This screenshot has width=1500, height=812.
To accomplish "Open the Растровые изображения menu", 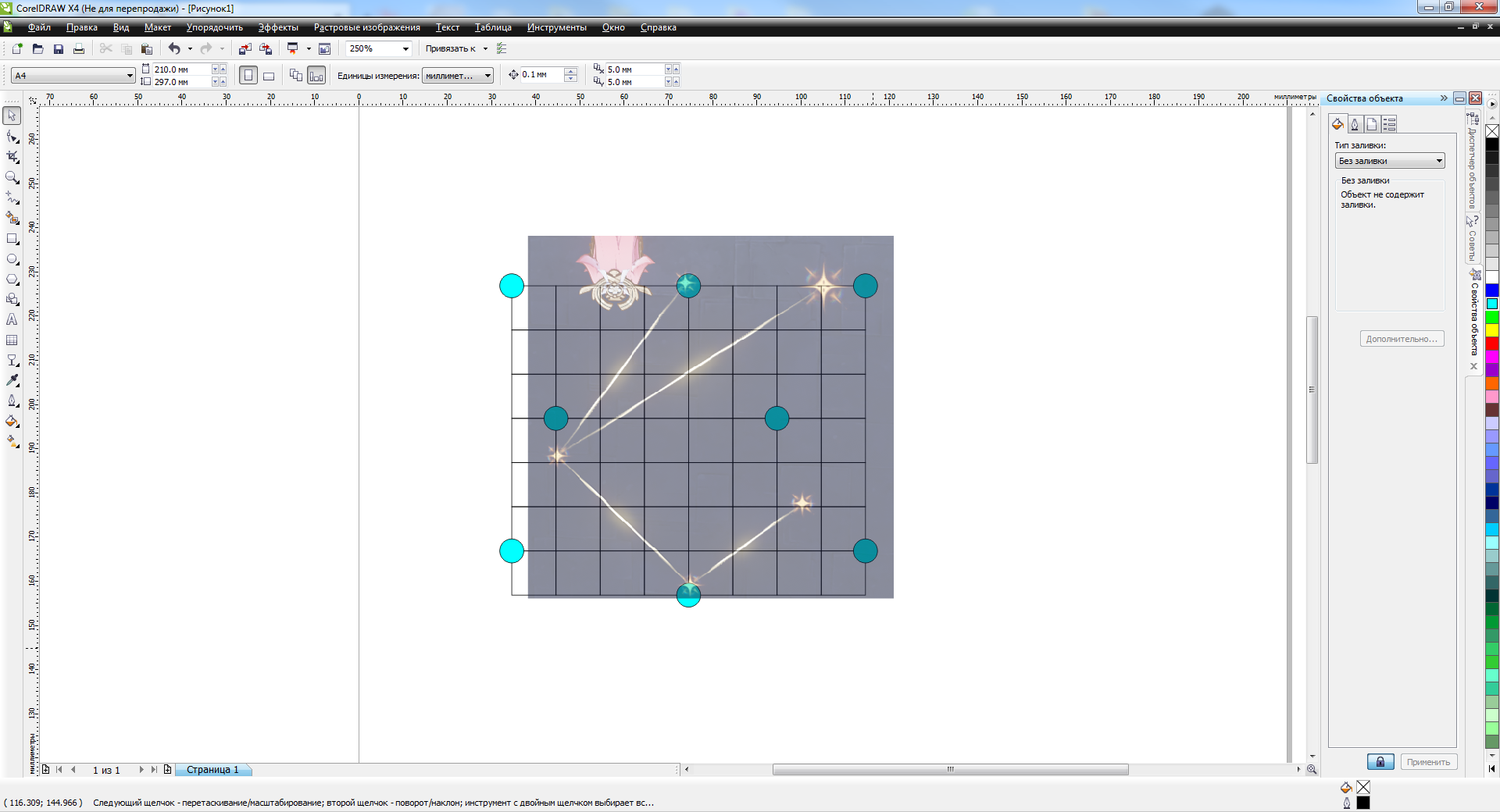I will [x=366, y=27].
